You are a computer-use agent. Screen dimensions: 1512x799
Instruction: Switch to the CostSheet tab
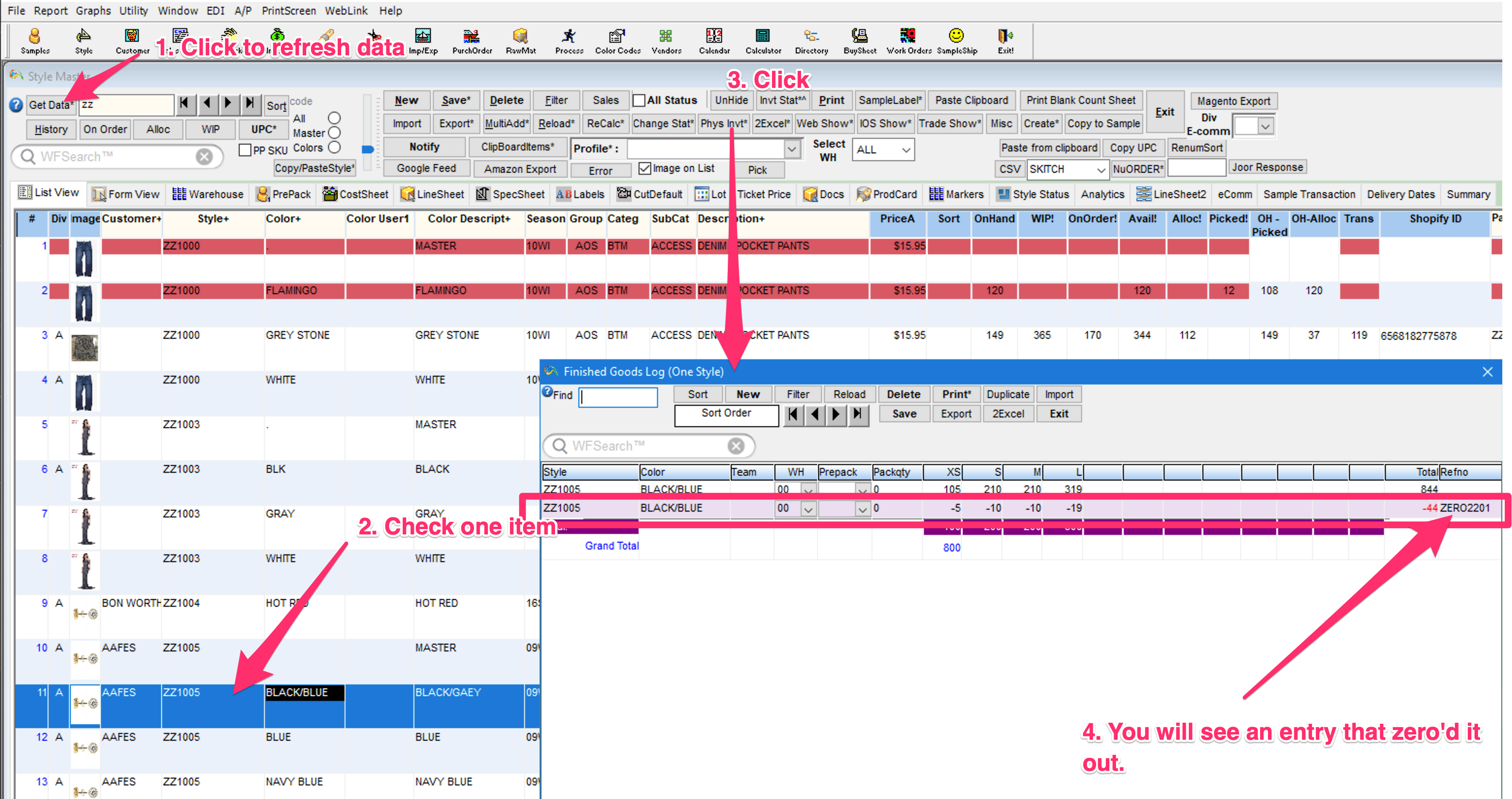click(356, 194)
